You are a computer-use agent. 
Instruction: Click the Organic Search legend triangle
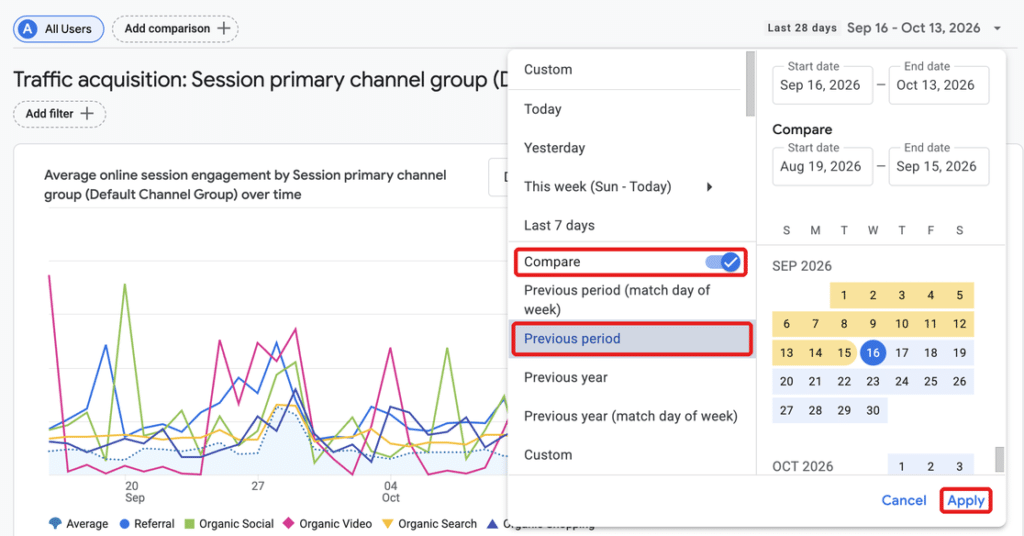(388, 524)
